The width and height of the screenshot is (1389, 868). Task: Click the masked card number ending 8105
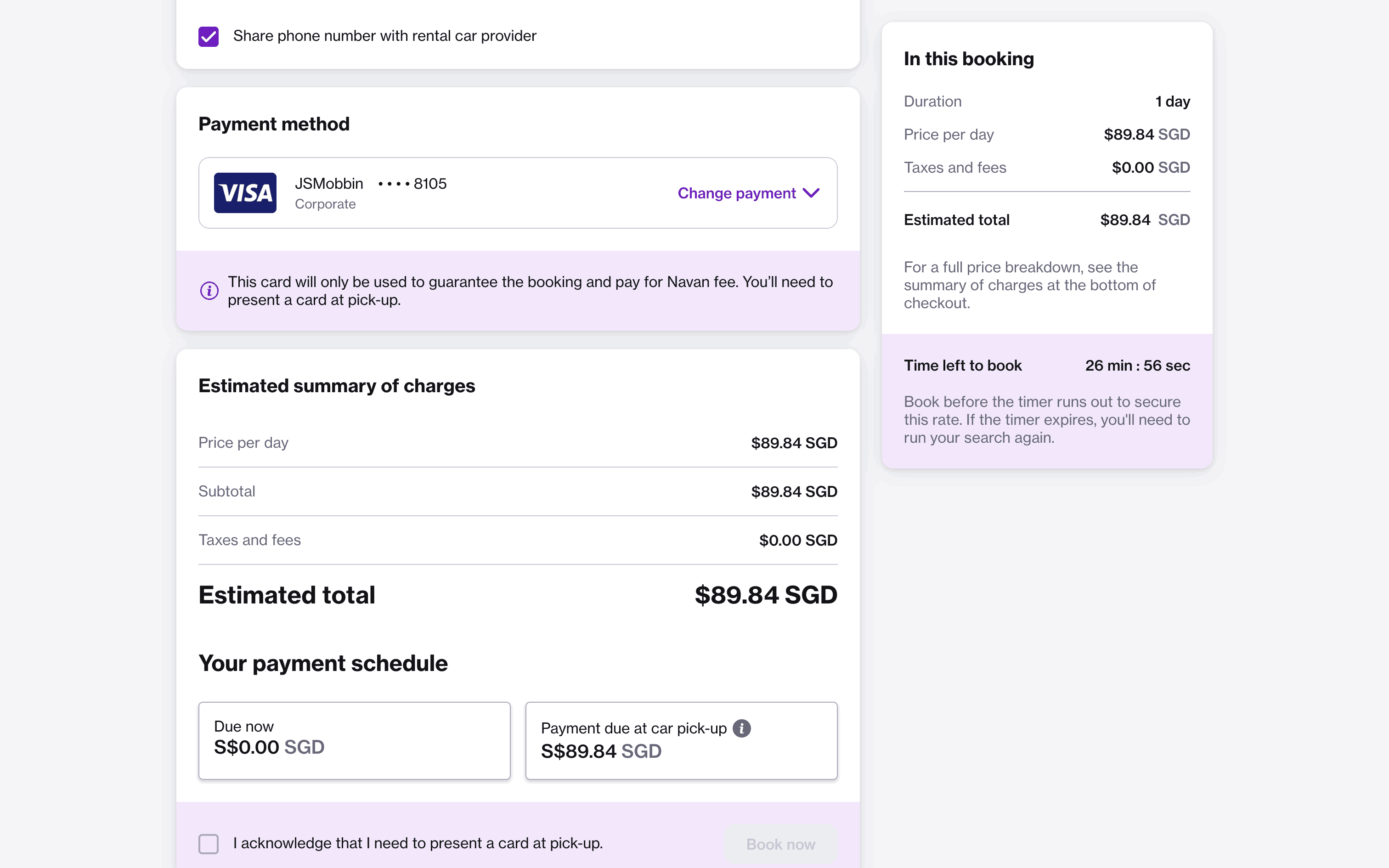click(x=412, y=184)
